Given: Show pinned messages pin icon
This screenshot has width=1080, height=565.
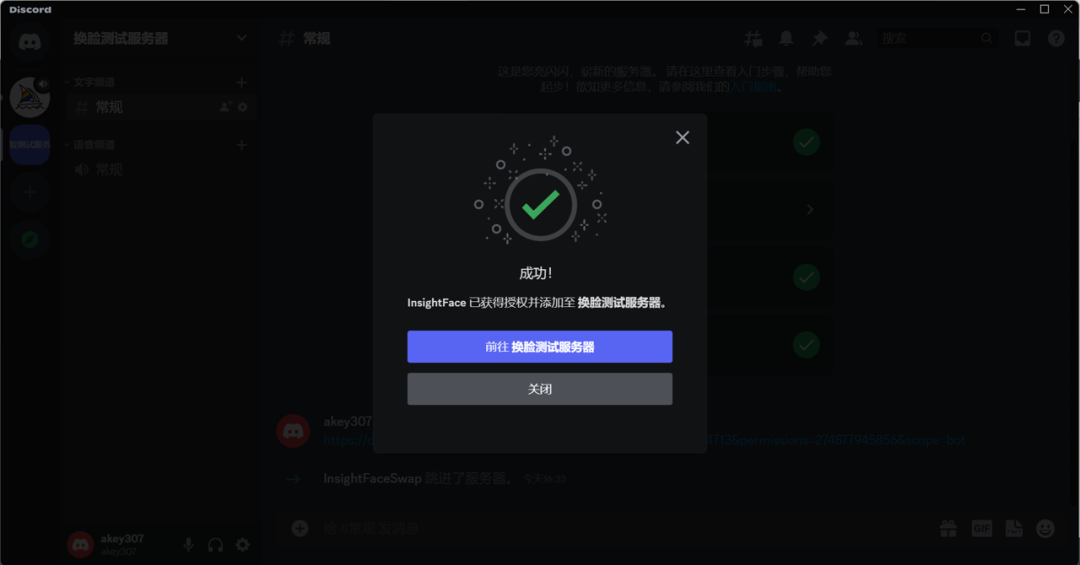Looking at the screenshot, I should coord(820,39).
